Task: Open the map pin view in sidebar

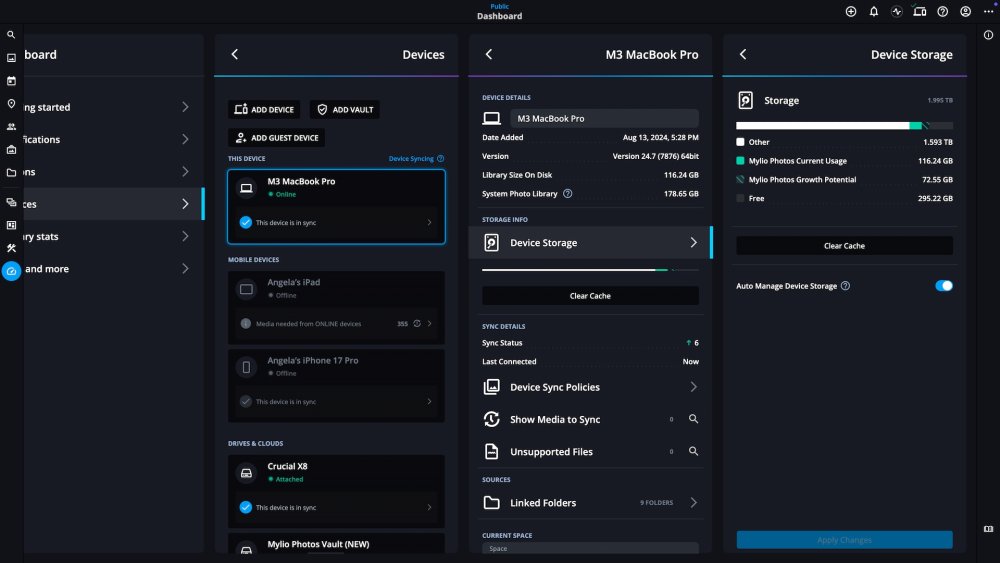Action: tap(11, 104)
